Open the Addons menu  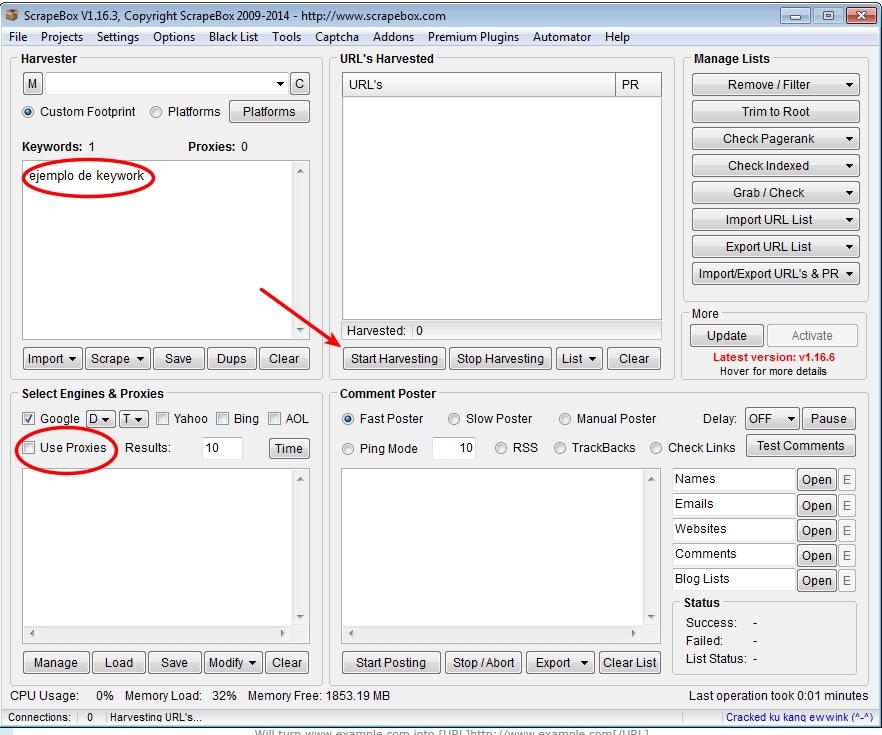point(393,37)
